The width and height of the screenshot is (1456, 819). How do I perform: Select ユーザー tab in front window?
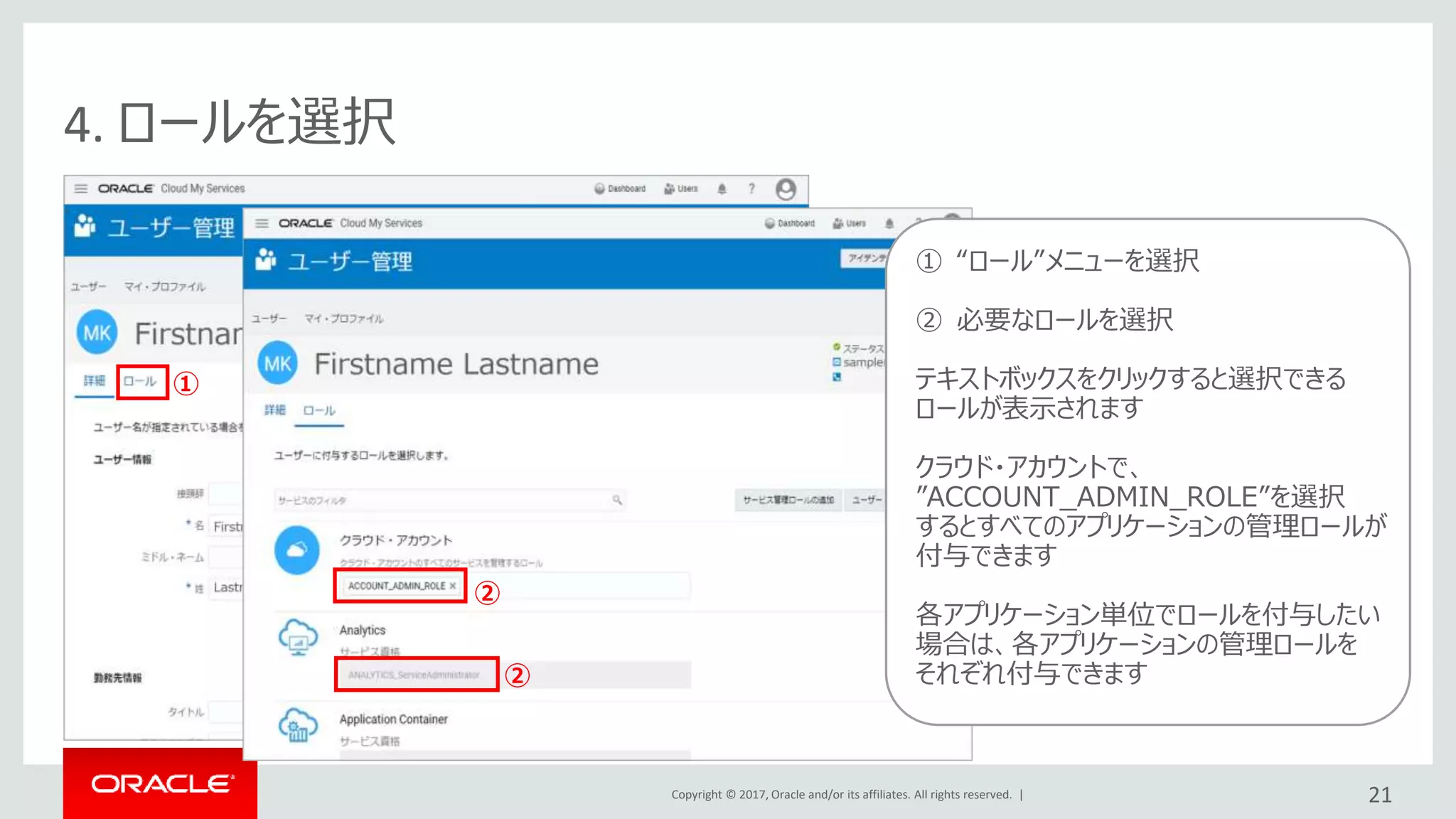pos(269,318)
